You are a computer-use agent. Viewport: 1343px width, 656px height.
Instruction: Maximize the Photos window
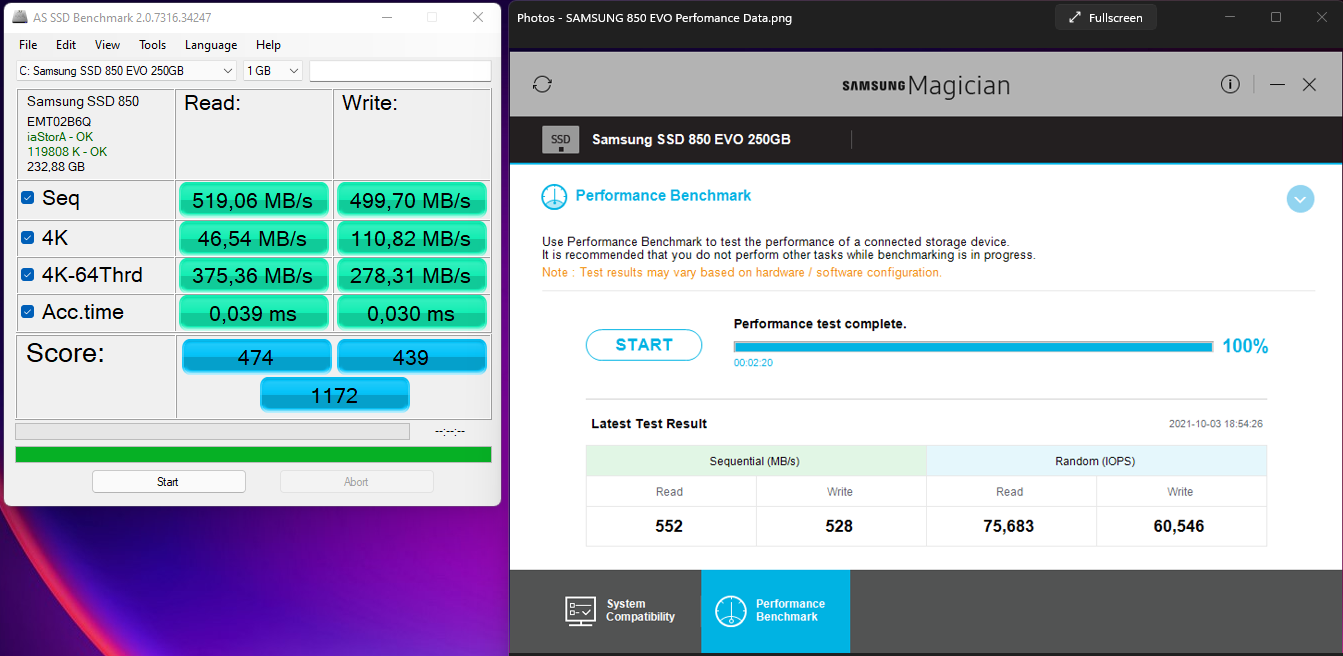point(1275,17)
